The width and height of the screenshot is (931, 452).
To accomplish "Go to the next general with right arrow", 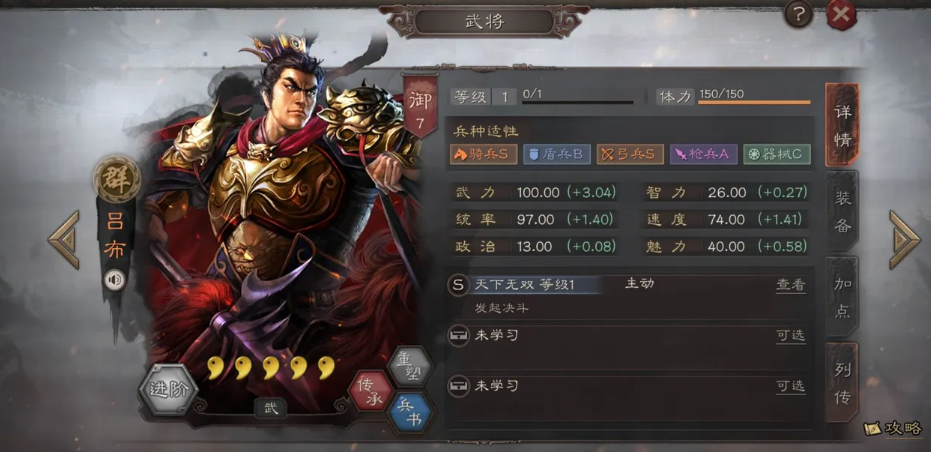I will coord(904,240).
